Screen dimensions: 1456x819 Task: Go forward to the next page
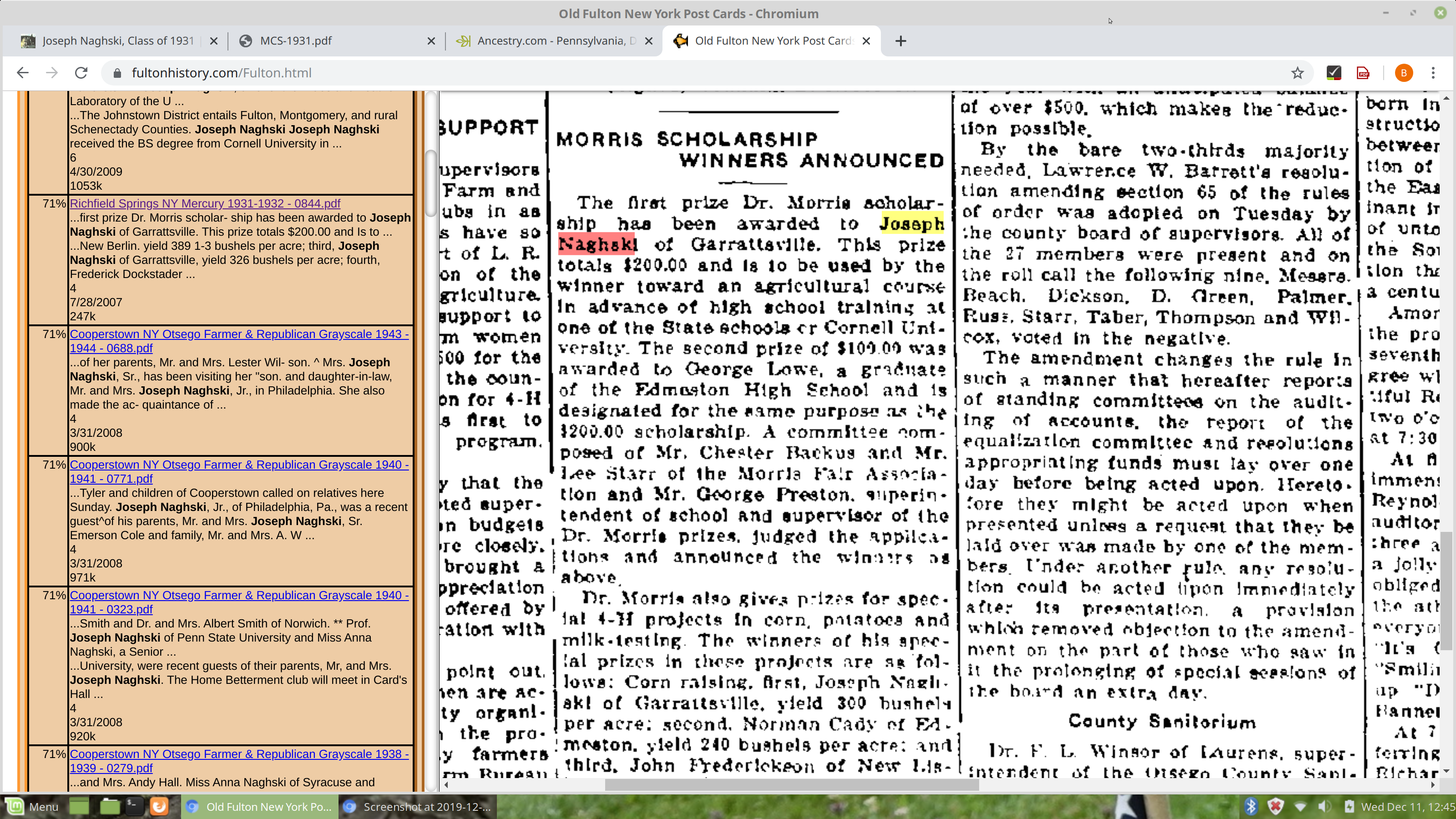(x=52, y=73)
